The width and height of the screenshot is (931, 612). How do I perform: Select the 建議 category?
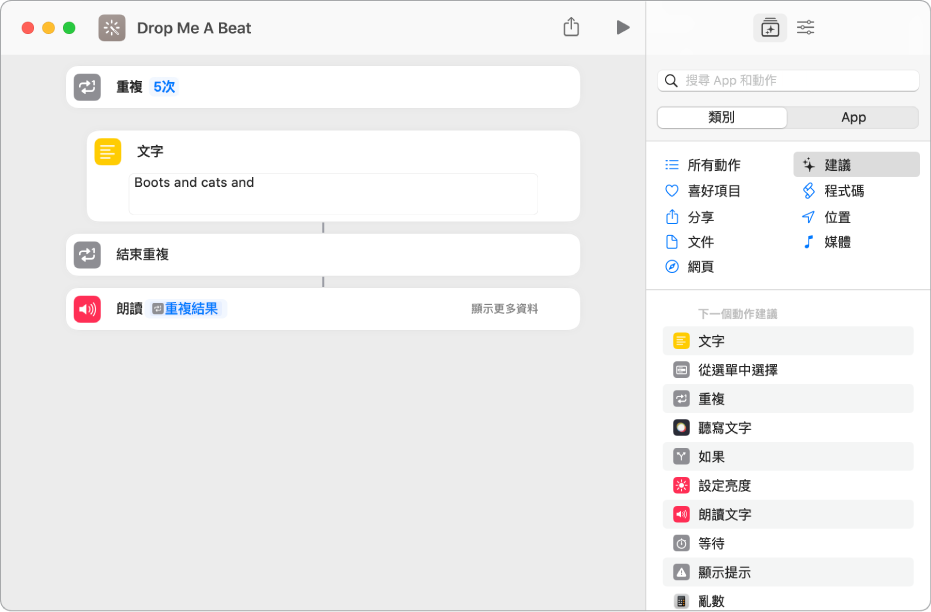pos(856,164)
